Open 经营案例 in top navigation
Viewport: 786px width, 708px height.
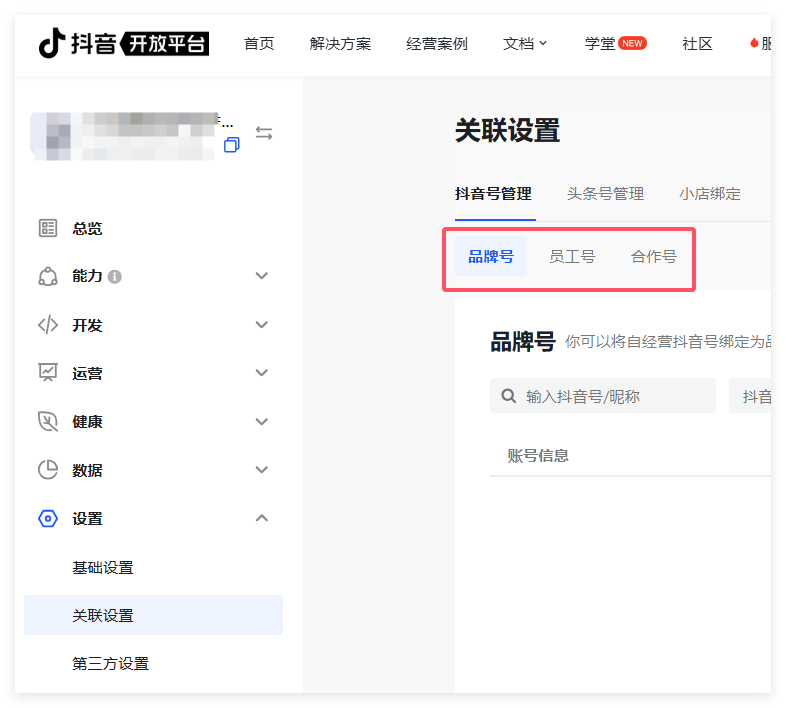[437, 44]
